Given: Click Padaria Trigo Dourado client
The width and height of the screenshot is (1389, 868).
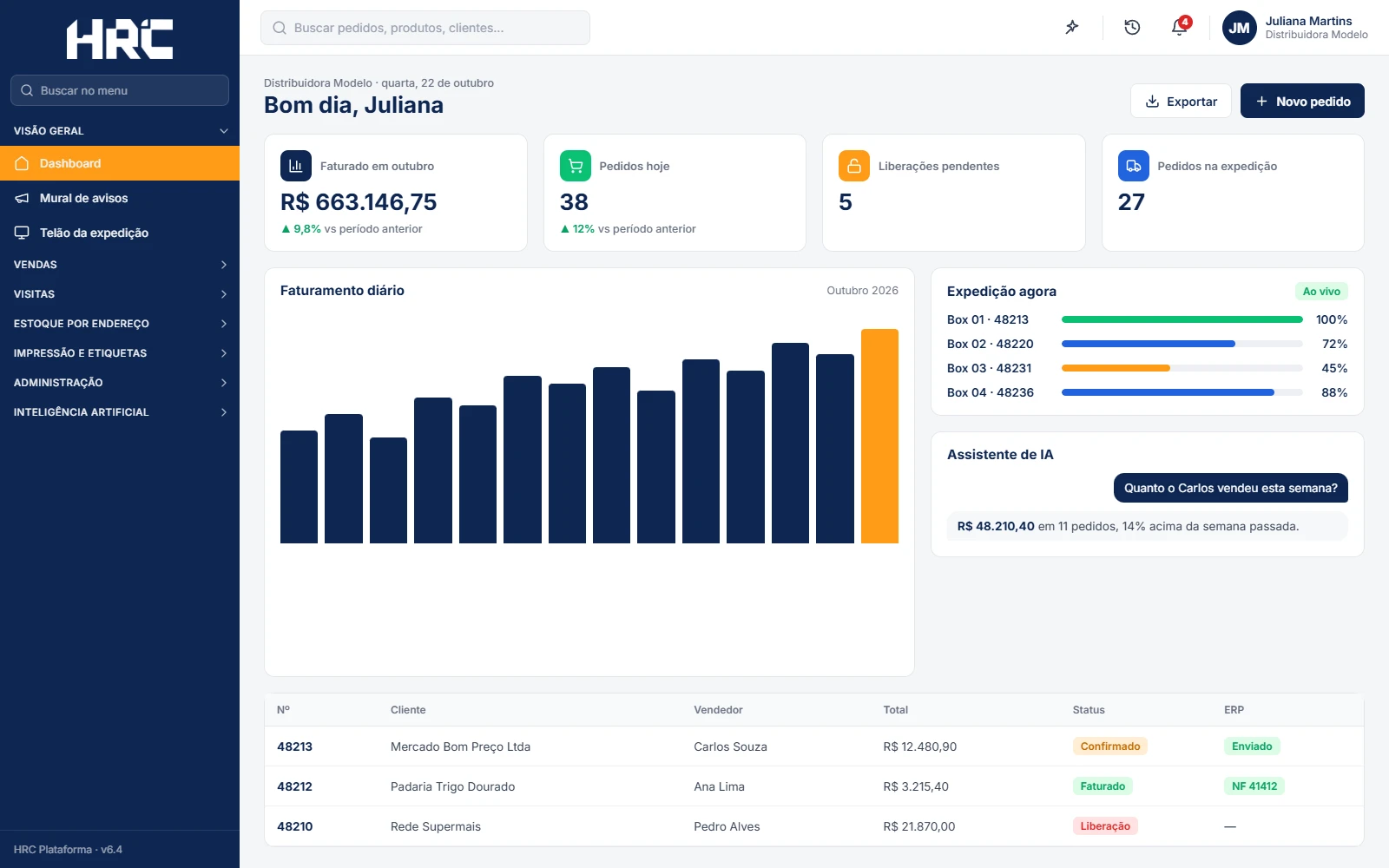Looking at the screenshot, I should pyautogui.click(x=452, y=786).
